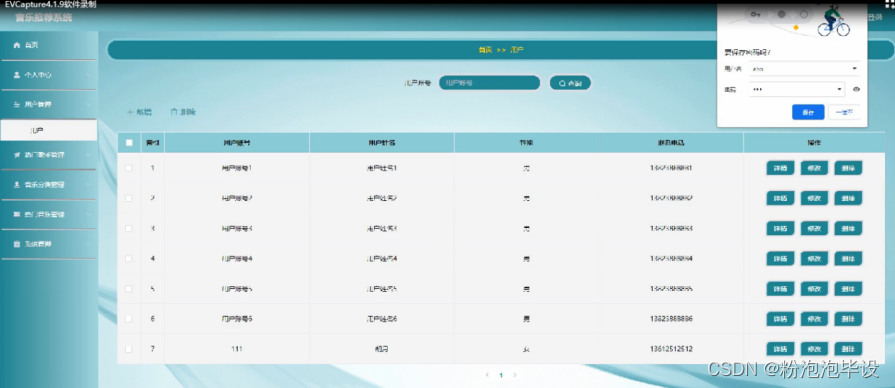Screen dimensions: 895x388
Task: Click the 删除 button above the table
Action: tap(183, 112)
